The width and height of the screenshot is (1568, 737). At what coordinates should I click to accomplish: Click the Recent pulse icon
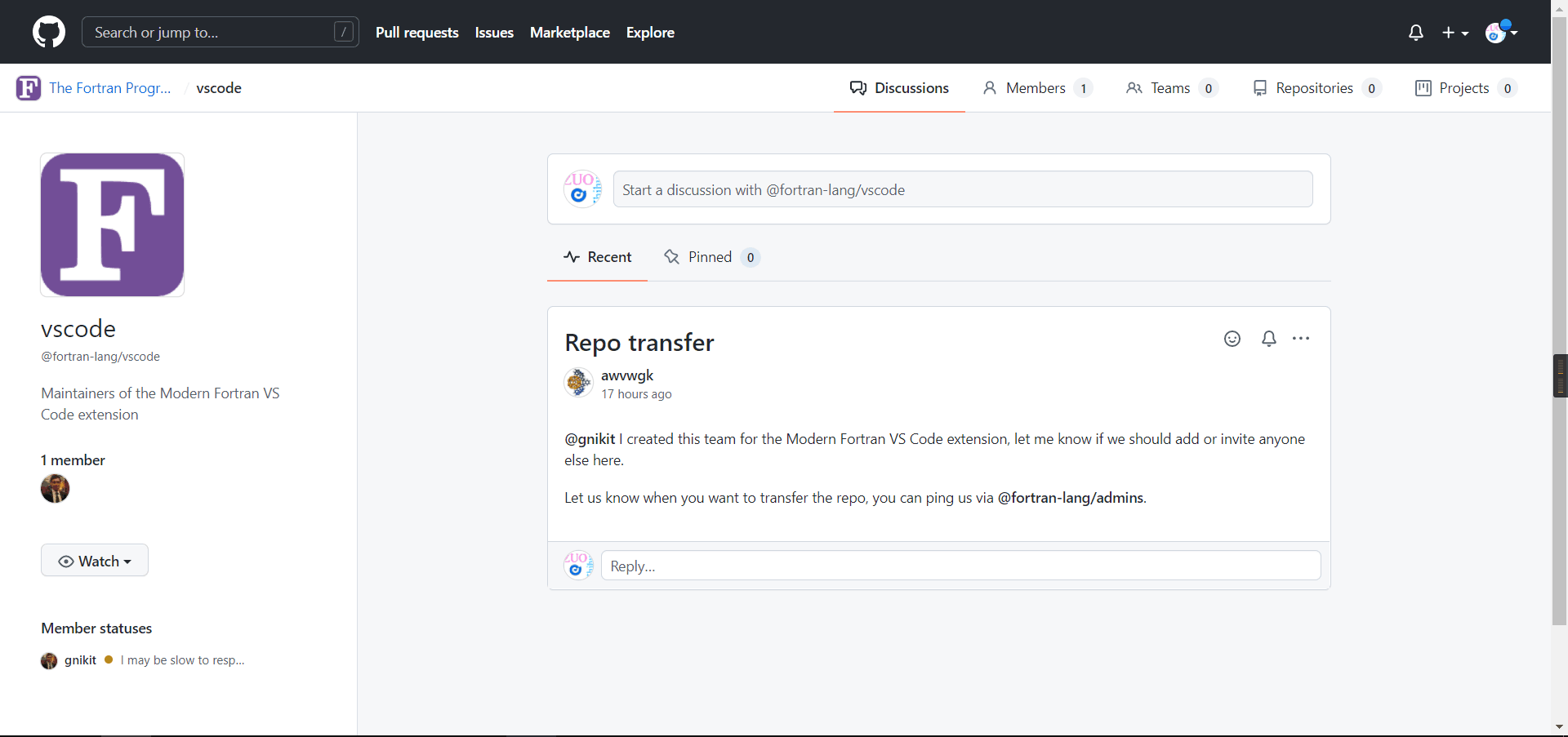[572, 257]
